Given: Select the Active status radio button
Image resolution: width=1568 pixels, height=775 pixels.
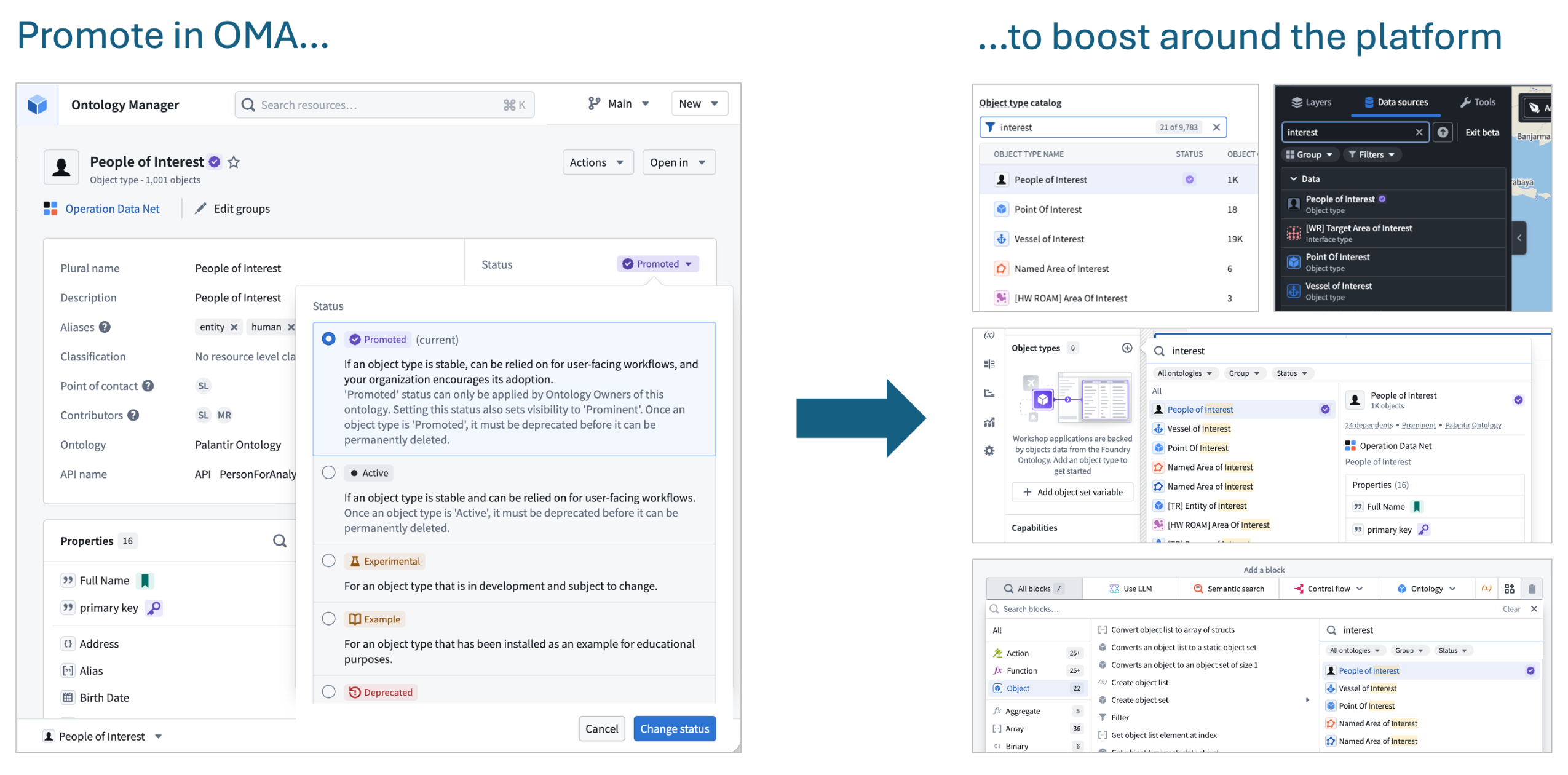Looking at the screenshot, I should click(328, 472).
